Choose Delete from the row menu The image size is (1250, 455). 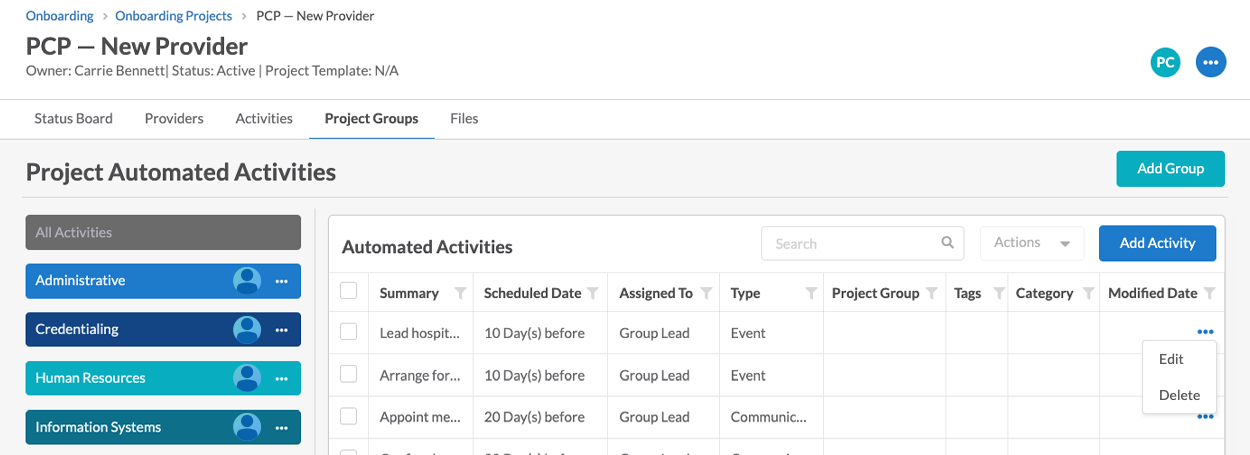tap(1180, 395)
